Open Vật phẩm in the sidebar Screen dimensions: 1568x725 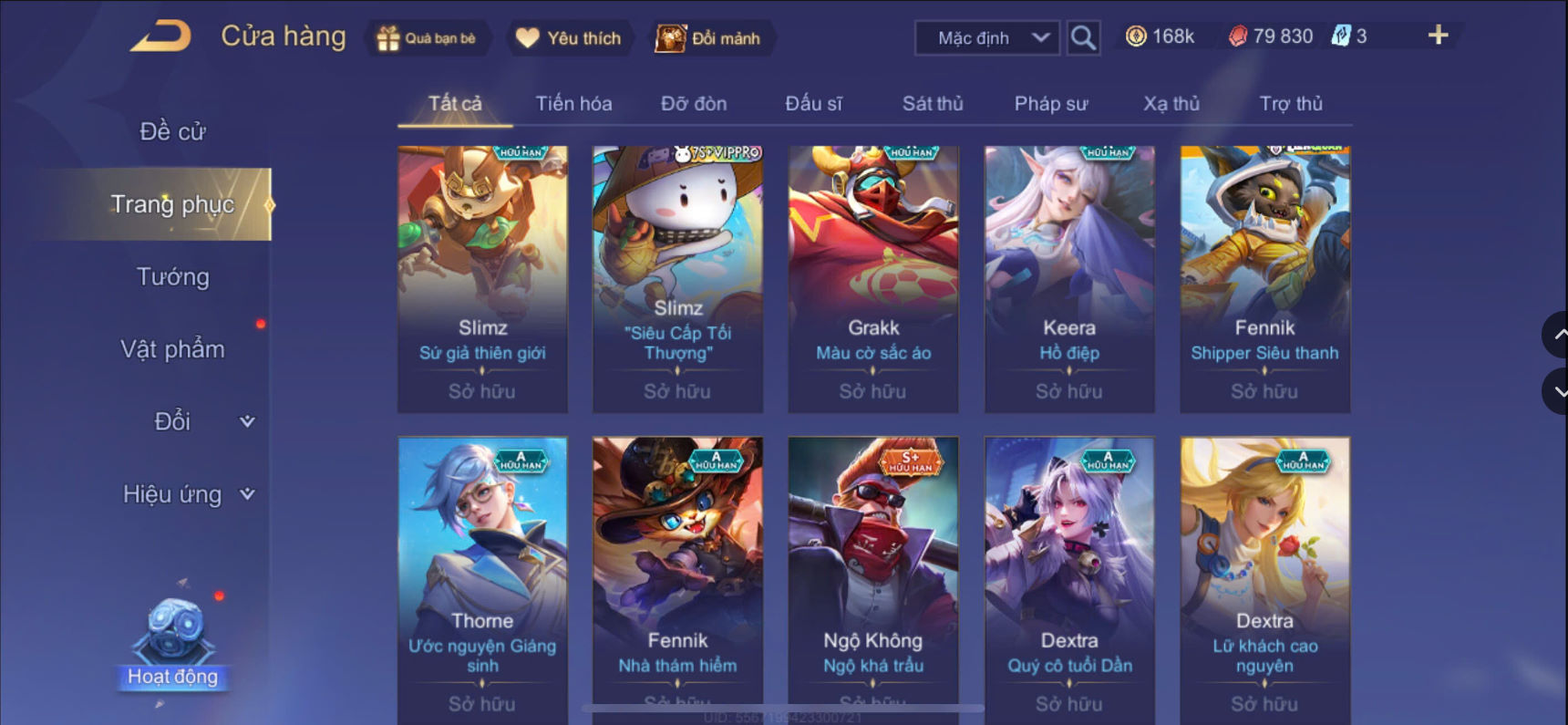pyautogui.click(x=173, y=349)
